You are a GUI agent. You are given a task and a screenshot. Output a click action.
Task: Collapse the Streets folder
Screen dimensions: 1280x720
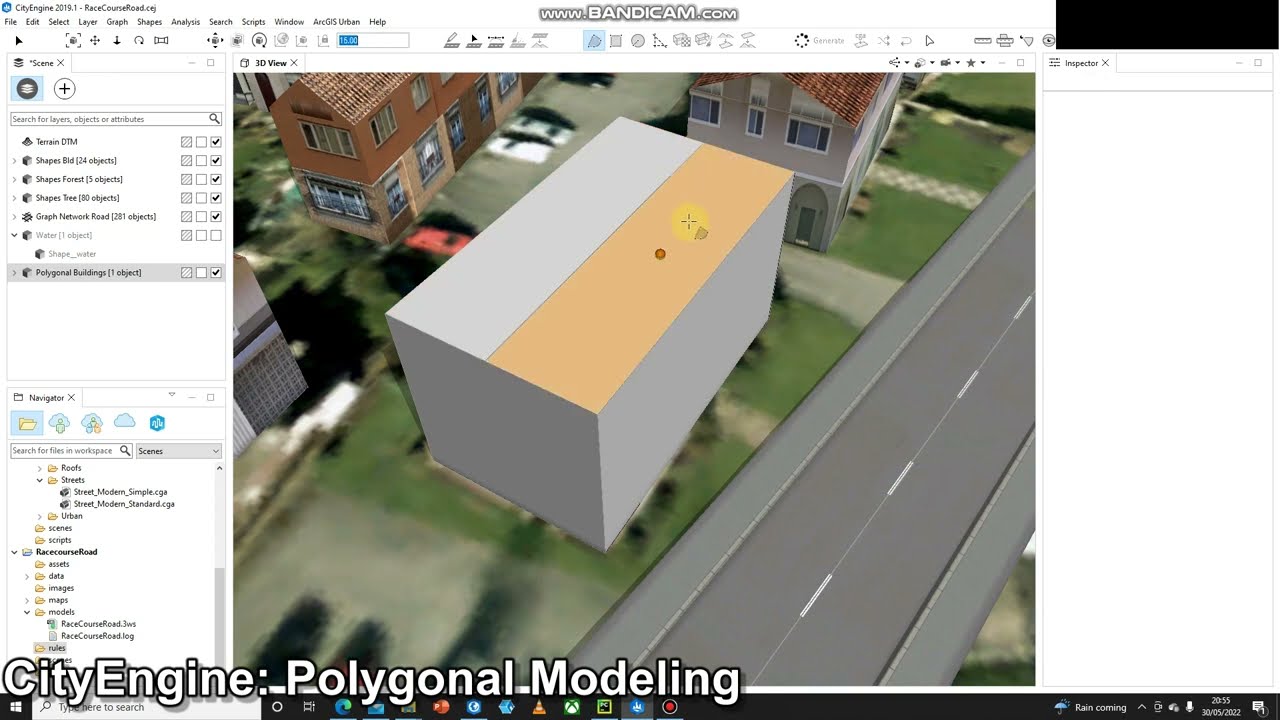coord(40,480)
